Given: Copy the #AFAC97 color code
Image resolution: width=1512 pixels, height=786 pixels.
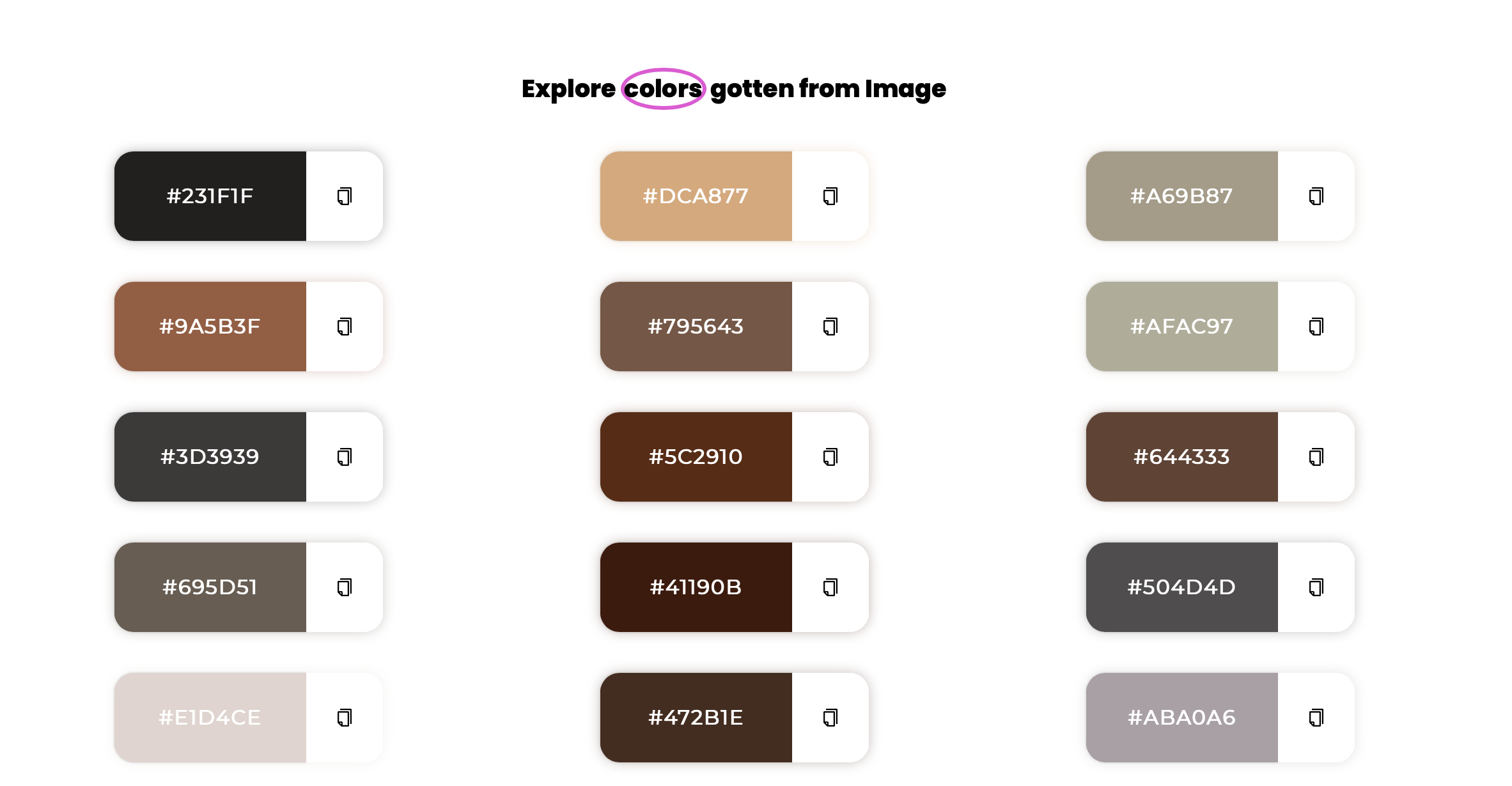Looking at the screenshot, I should [x=1315, y=326].
